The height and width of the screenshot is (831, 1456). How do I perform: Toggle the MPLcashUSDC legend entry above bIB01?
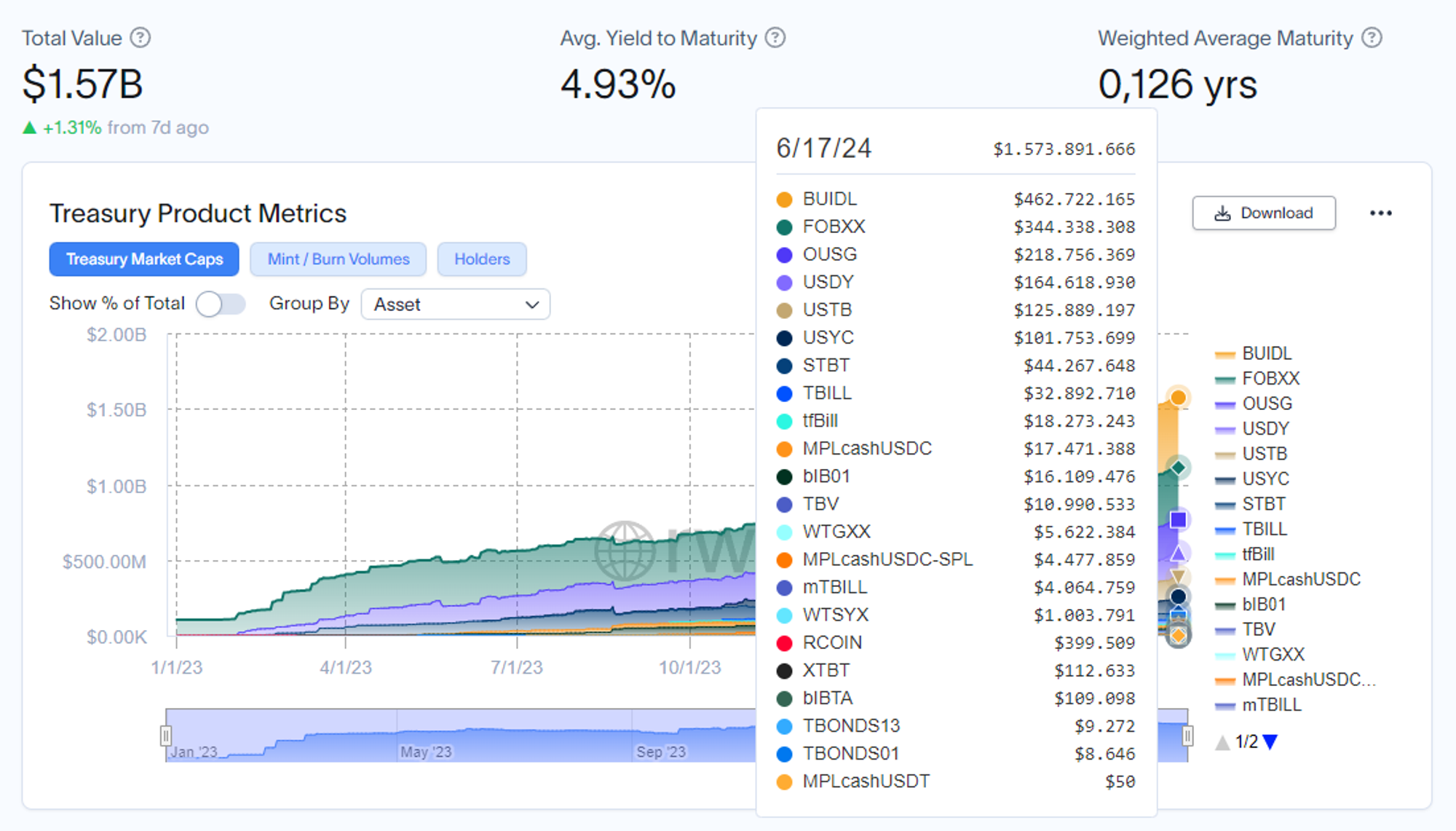point(1288,580)
